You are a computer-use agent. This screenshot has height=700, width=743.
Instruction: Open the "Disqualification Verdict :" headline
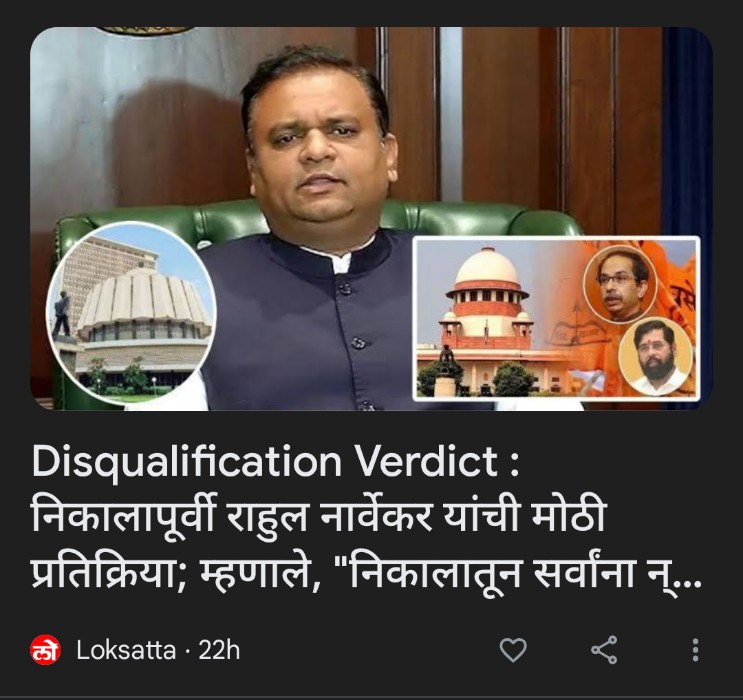click(x=276, y=462)
